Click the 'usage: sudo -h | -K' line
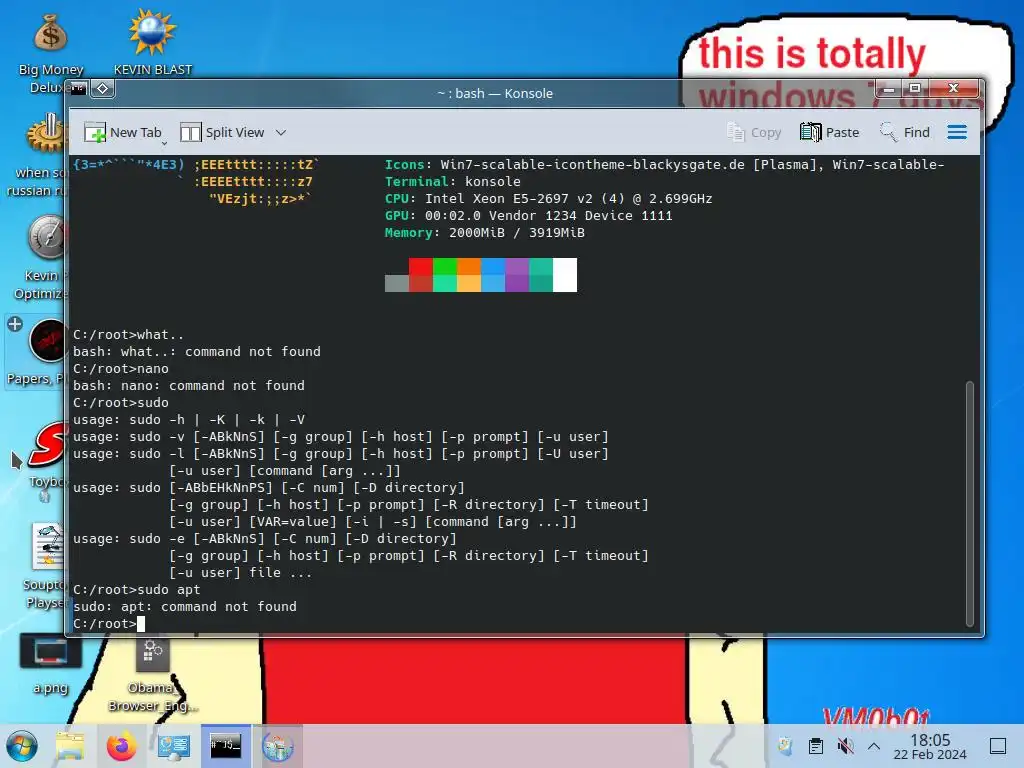 (x=189, y=419)
